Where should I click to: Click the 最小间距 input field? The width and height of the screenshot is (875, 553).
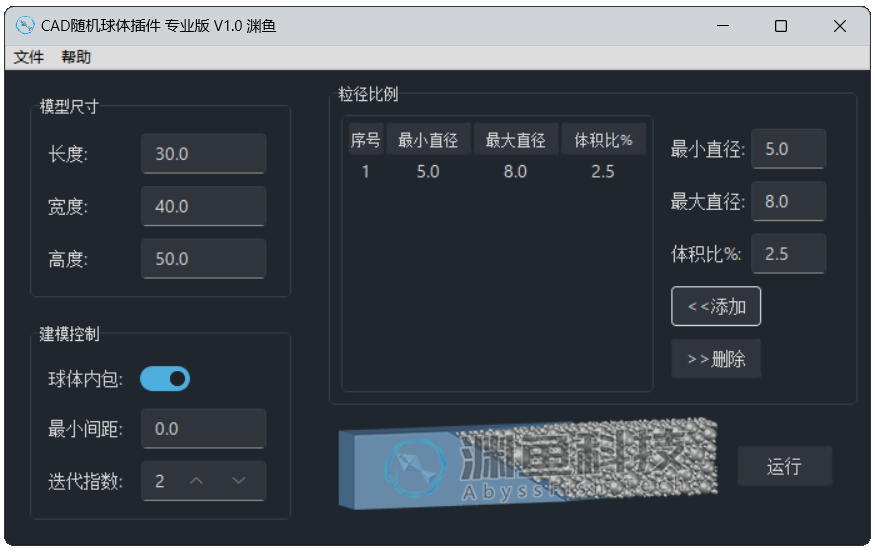click(x=204, y=429)
